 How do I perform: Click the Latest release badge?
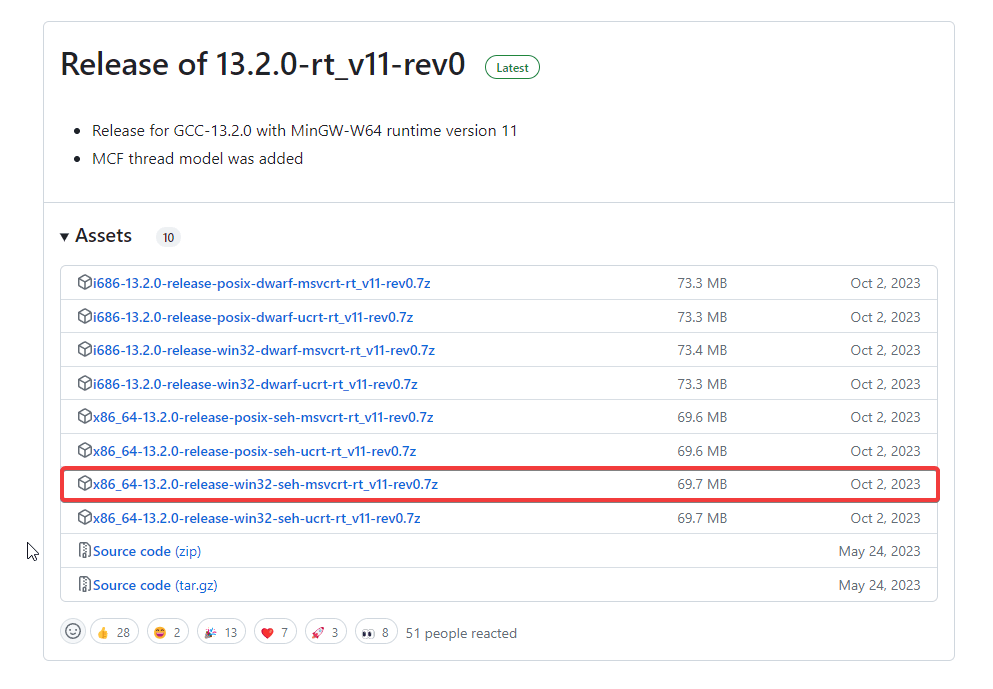(512, 68)
